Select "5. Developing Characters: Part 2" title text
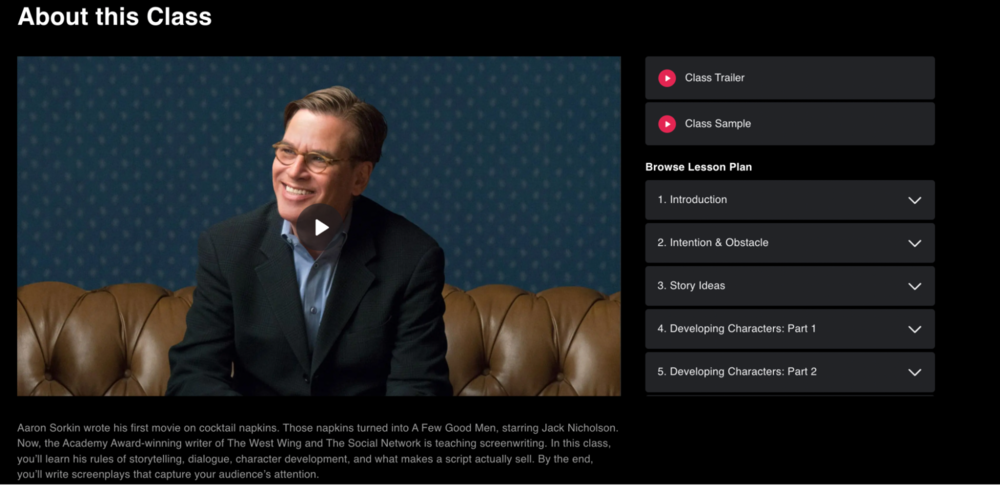Viewport: 1000px width, 485px height. point(737,371)
